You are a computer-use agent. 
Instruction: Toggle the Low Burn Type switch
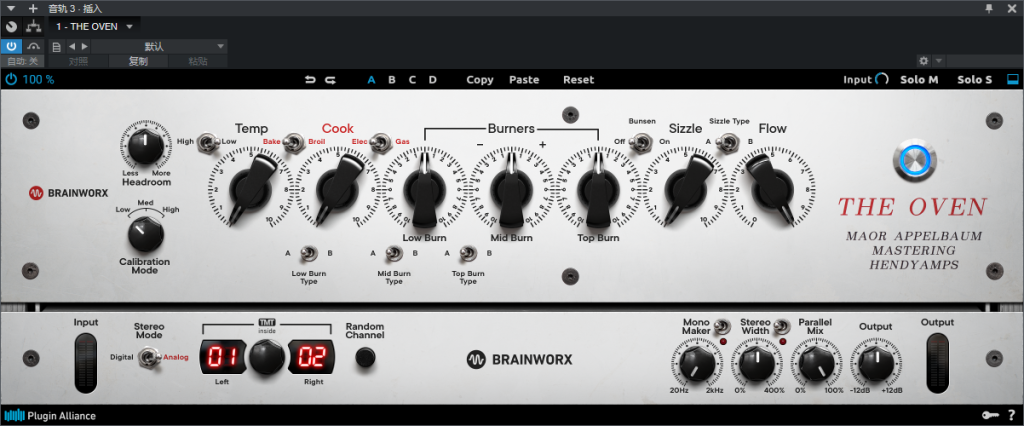coord(309,253)
